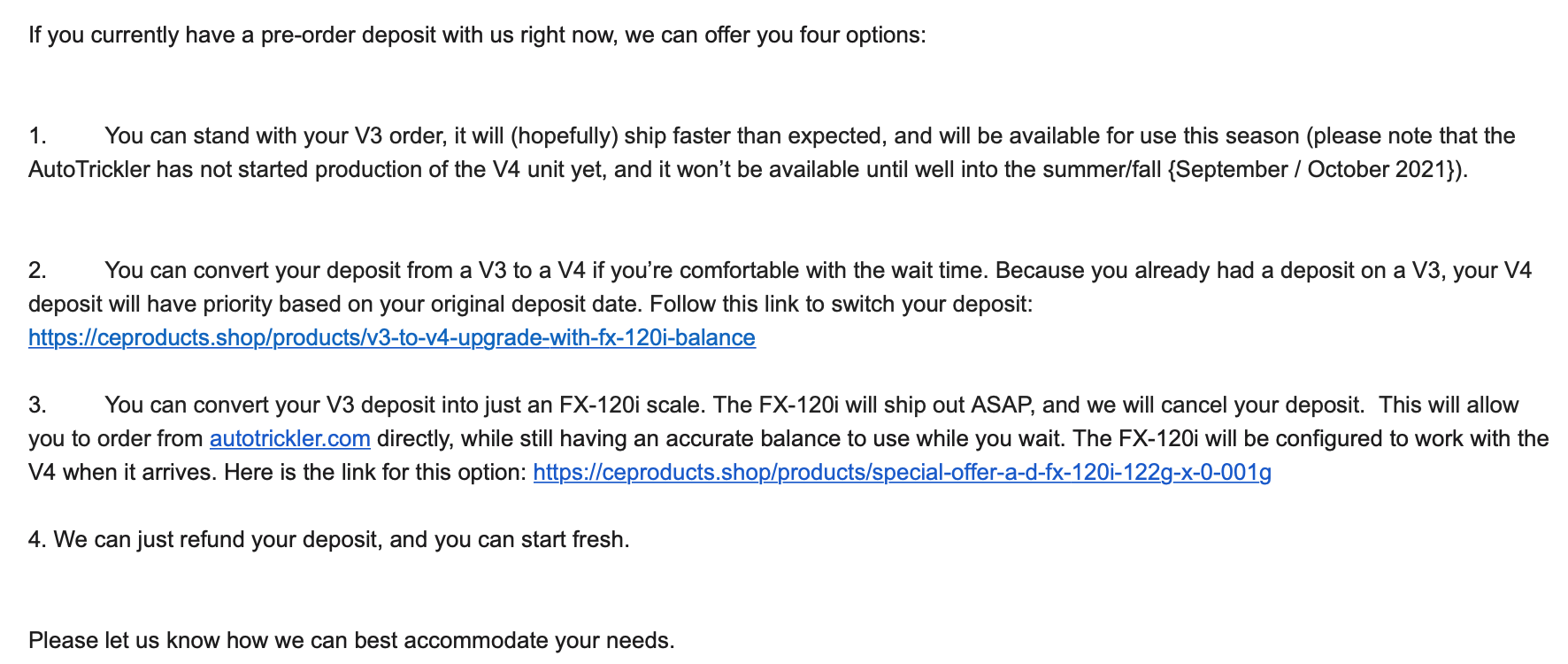This screenshot has width=1568, height=664.
Task: Select the "2." list number
Action: tap(37, 270)
